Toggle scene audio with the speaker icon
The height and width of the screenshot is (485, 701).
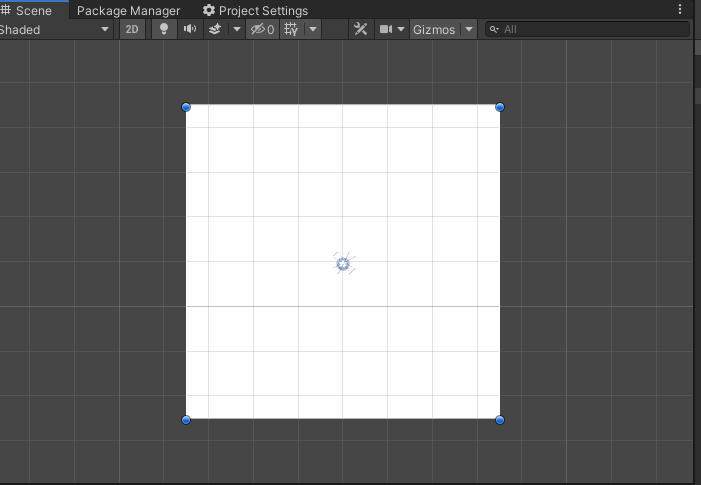[190, 30]
